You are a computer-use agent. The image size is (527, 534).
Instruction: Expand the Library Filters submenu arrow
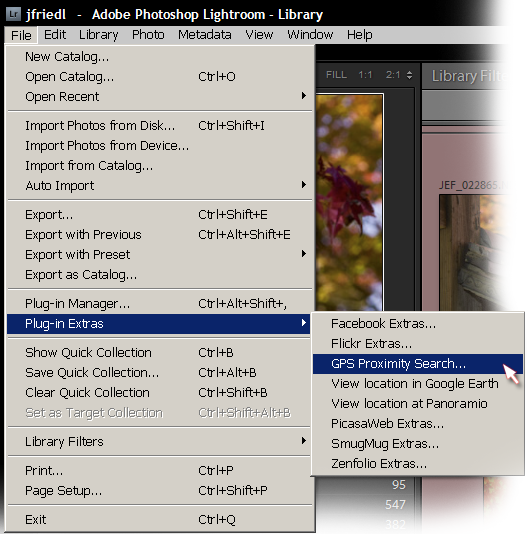[304, 441]
